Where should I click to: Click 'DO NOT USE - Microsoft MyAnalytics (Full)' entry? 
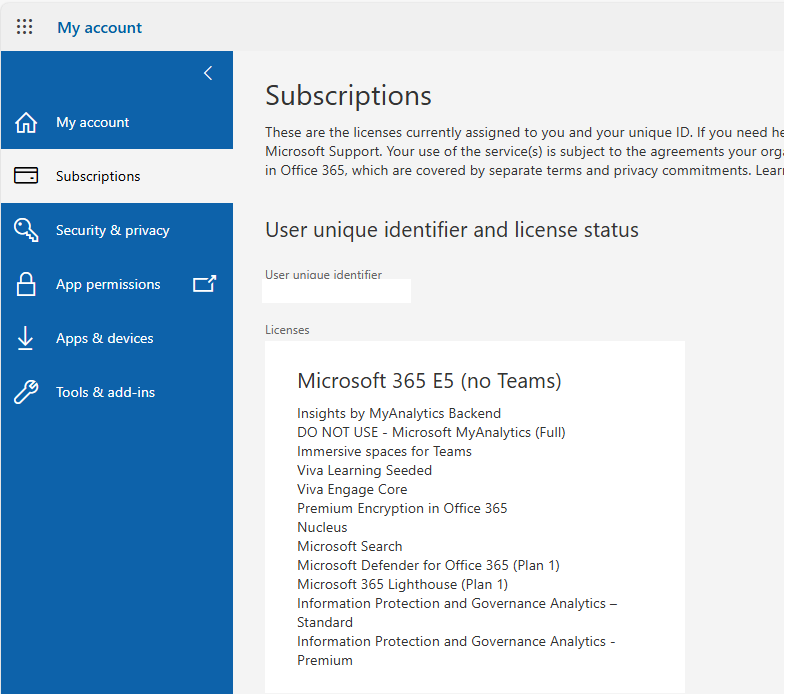pos(431,432)
